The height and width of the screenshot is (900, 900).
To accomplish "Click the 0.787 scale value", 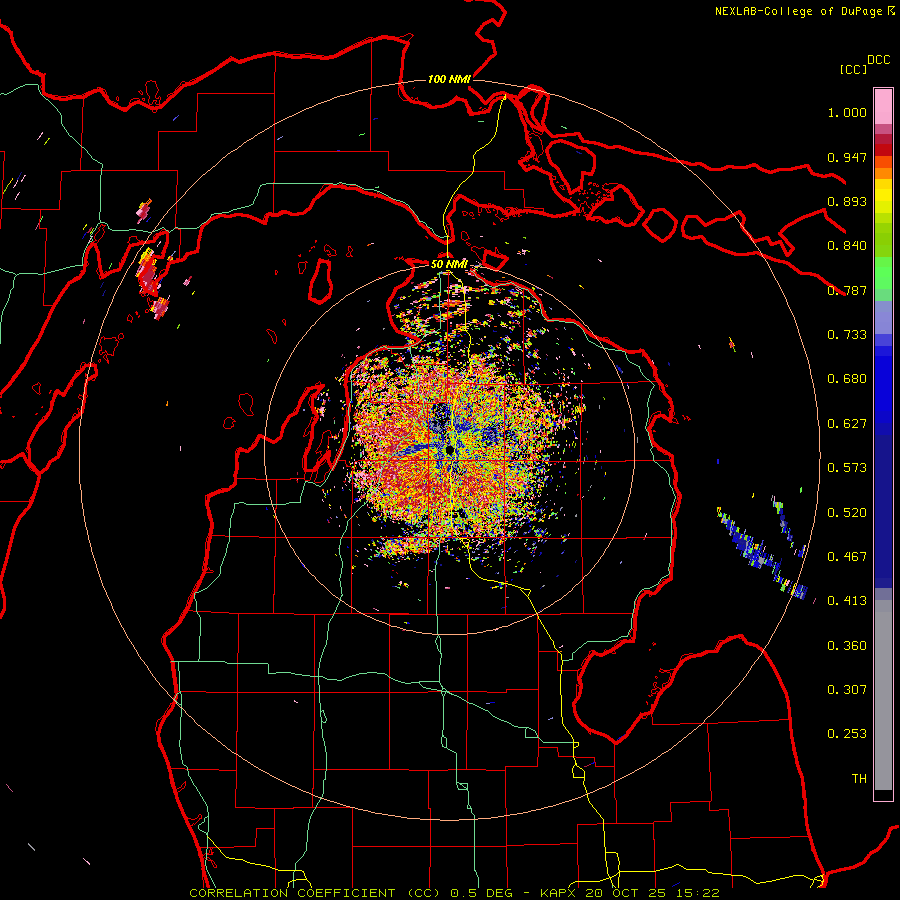I will point(847,290).
